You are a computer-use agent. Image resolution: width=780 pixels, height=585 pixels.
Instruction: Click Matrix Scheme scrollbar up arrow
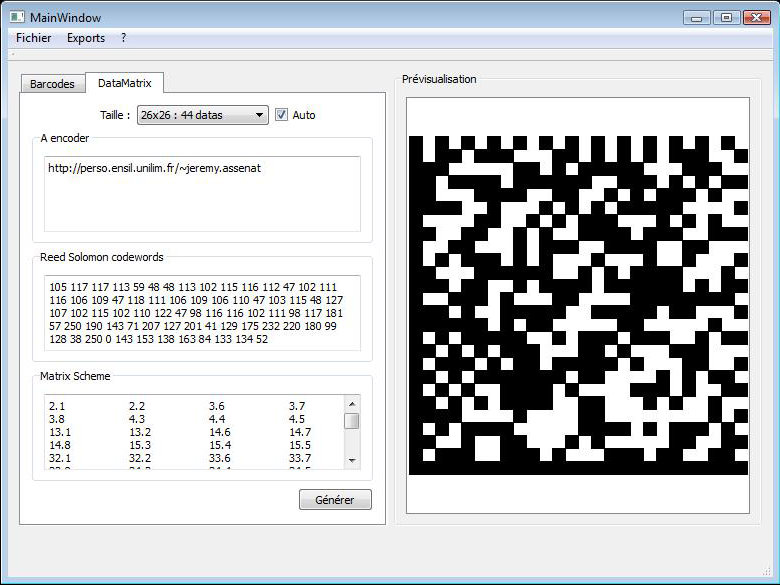[352, 404]
